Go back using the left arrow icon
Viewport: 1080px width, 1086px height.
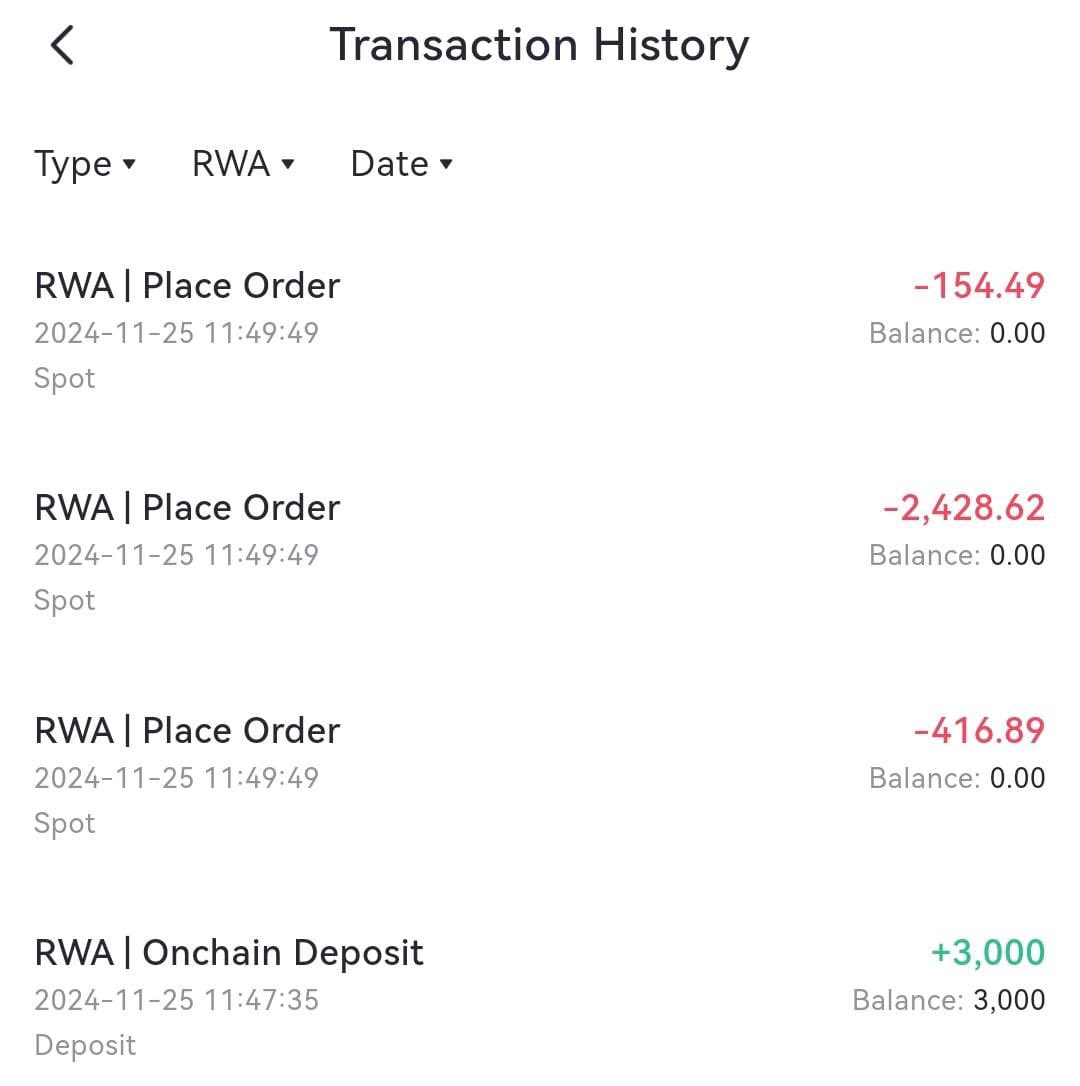[x=62, y=45]
